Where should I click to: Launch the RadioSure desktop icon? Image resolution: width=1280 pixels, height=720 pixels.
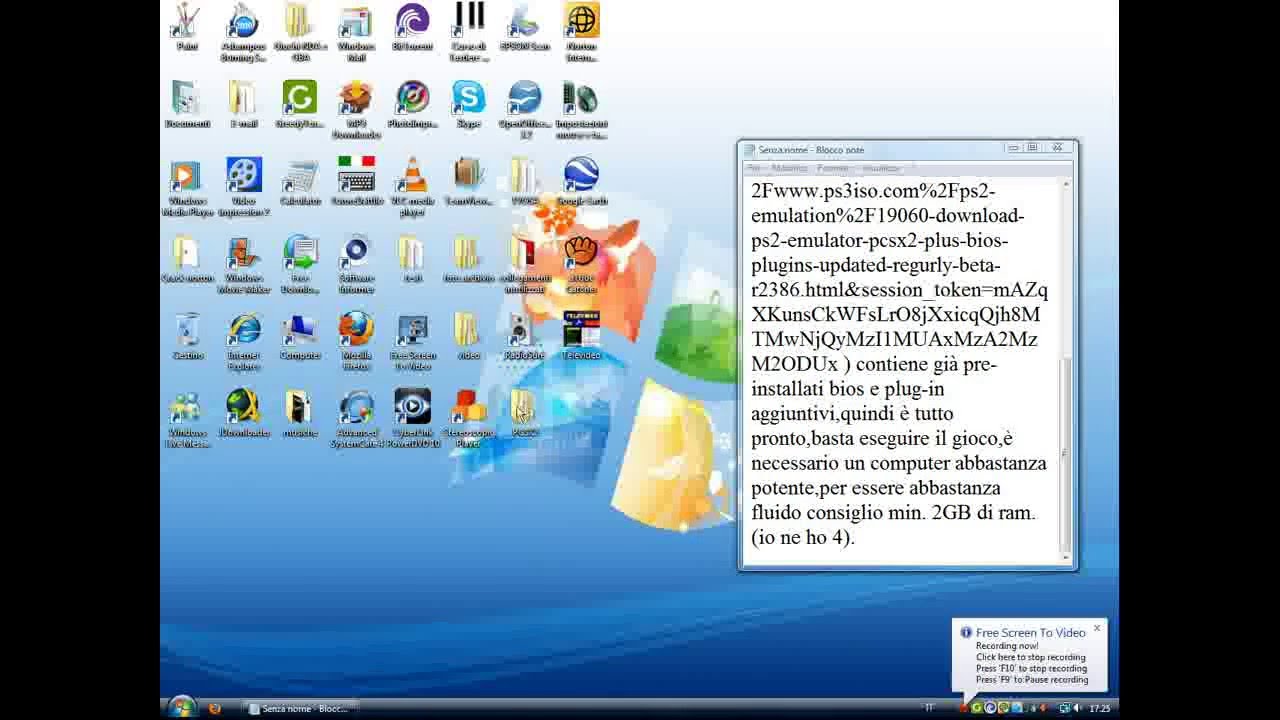[525, 336]
